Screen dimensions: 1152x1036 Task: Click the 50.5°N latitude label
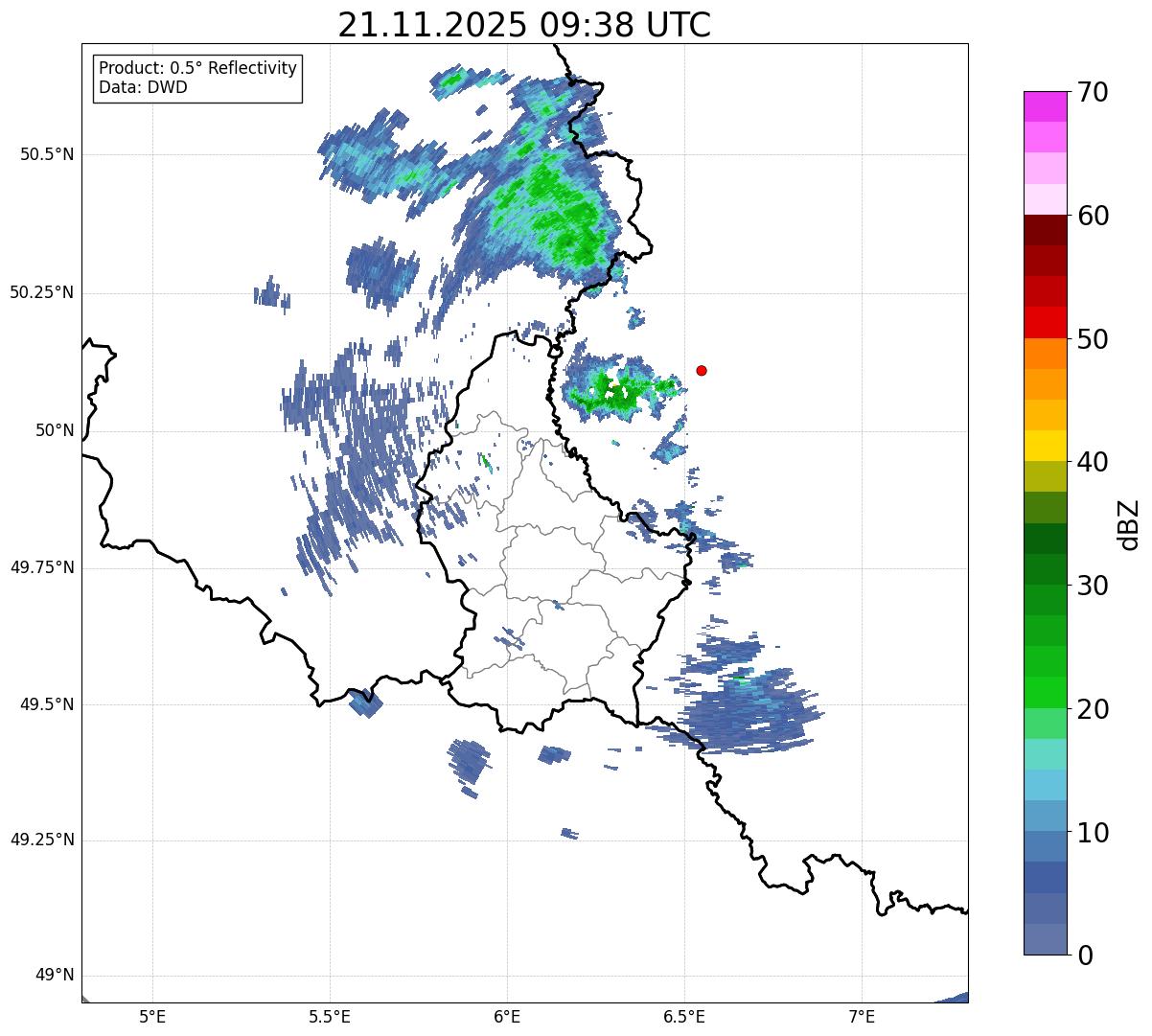(x=47, y=154)
